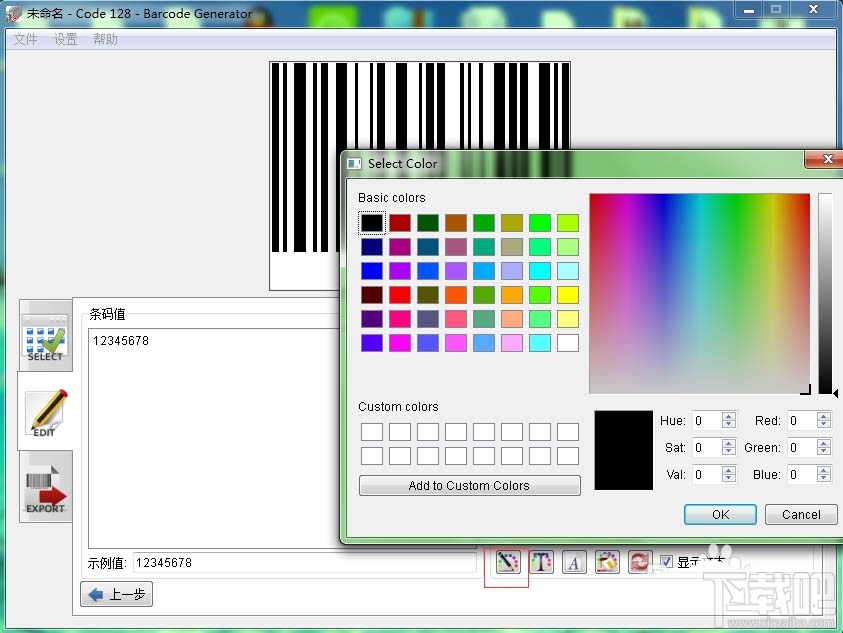Increase the Hue value with up arrow

click(729, 416)
